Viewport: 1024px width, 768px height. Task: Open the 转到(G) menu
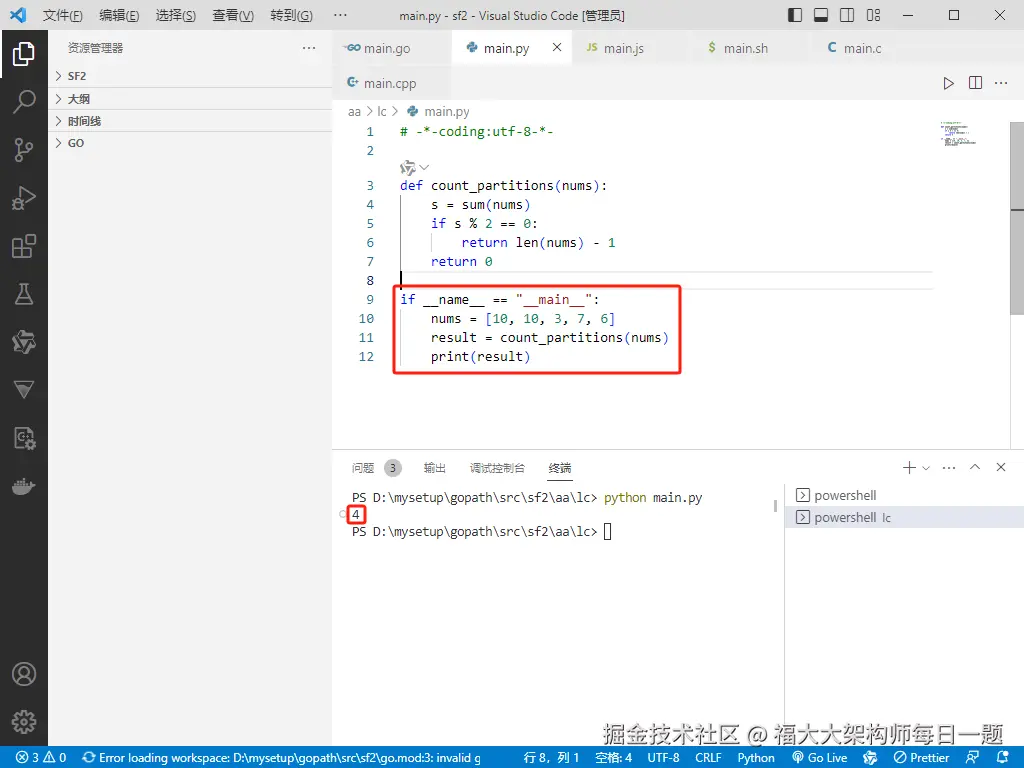[x=291, y=15]
